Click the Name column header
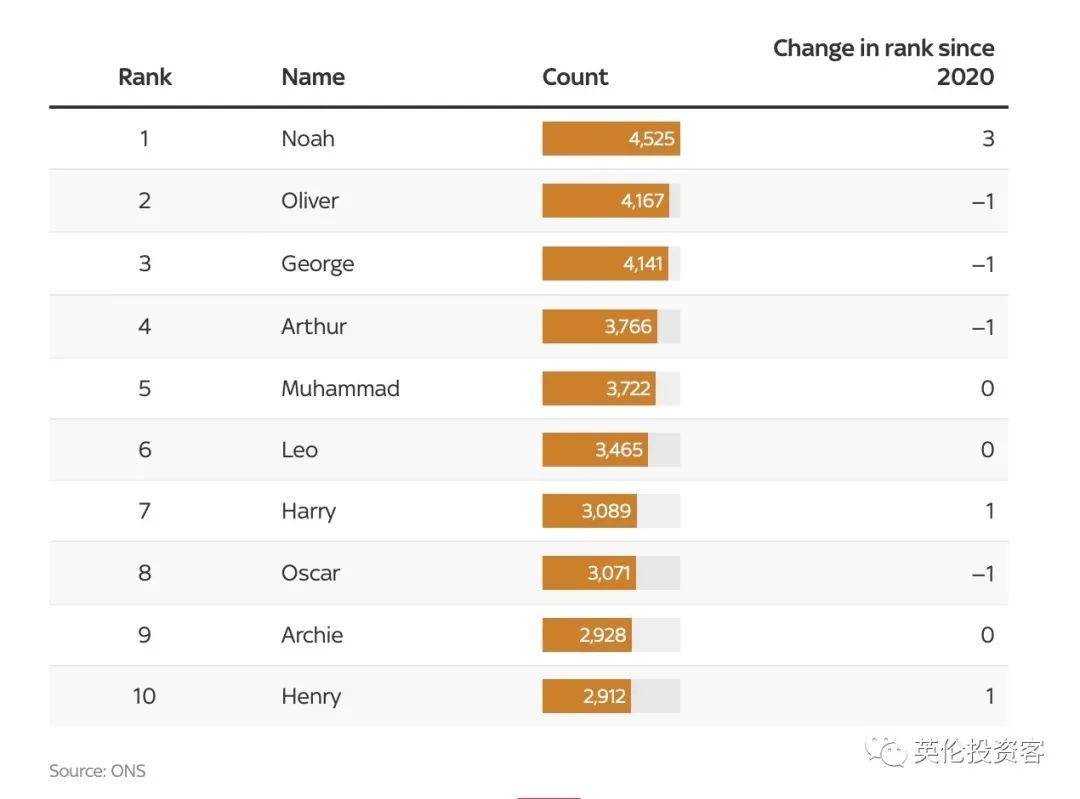Screen dimensions: 1080x799 [313, 77]
